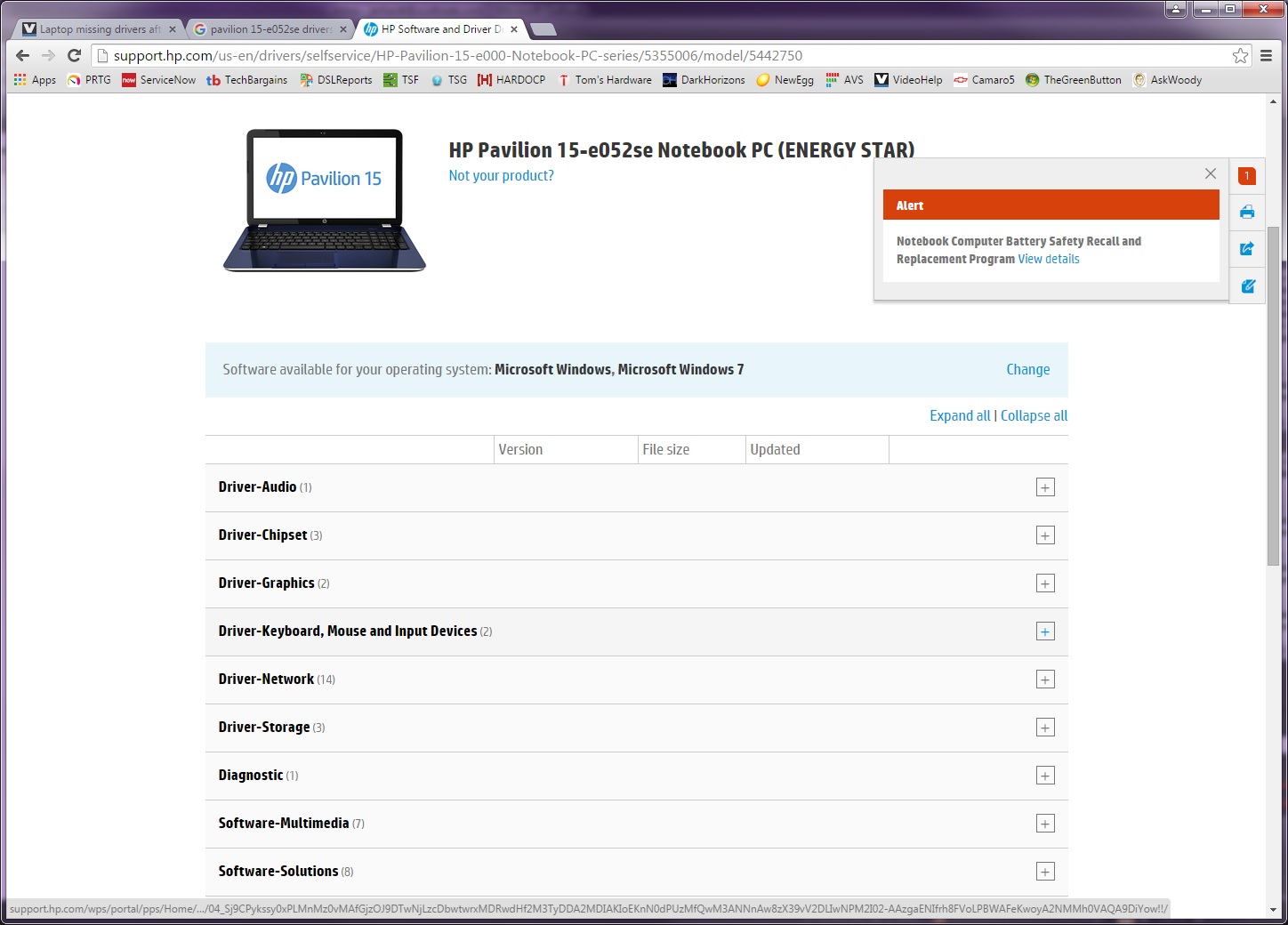Expand the Driver-Network section

pos(1045,680)
